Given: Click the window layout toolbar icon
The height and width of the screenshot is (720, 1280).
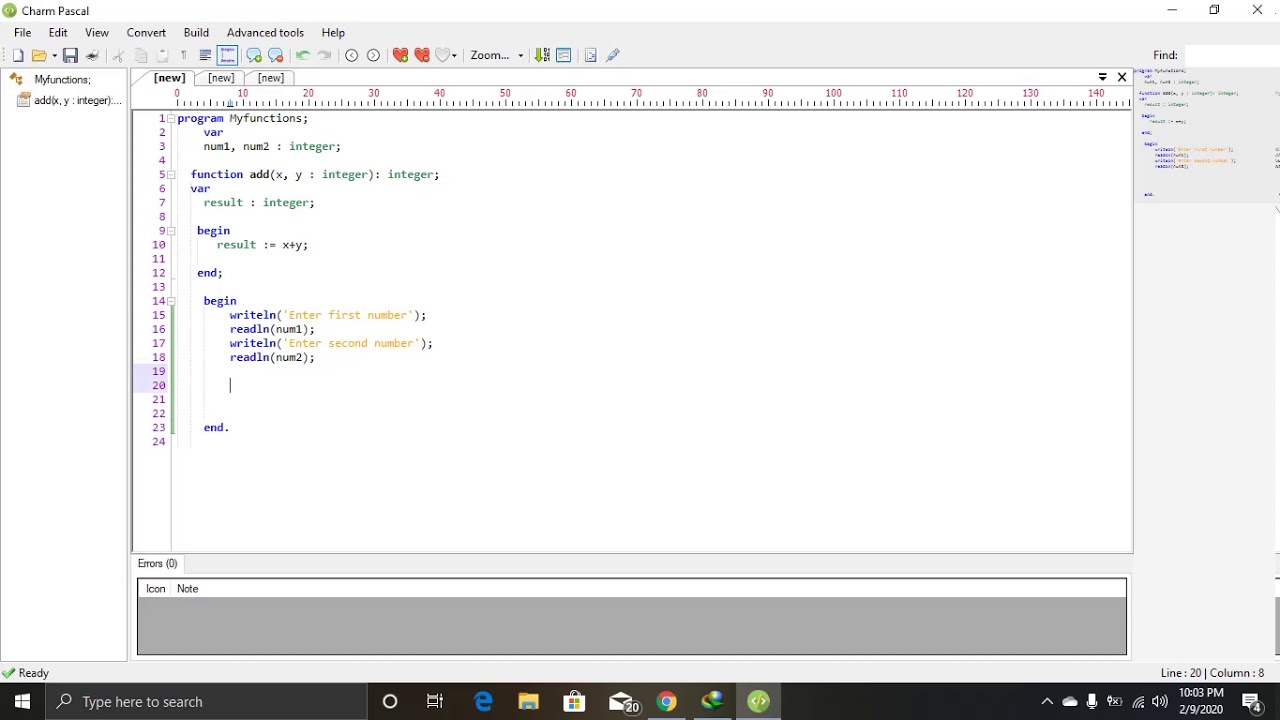Looking at the screenshot, I should pyautogui.click(x=564, y=56).
